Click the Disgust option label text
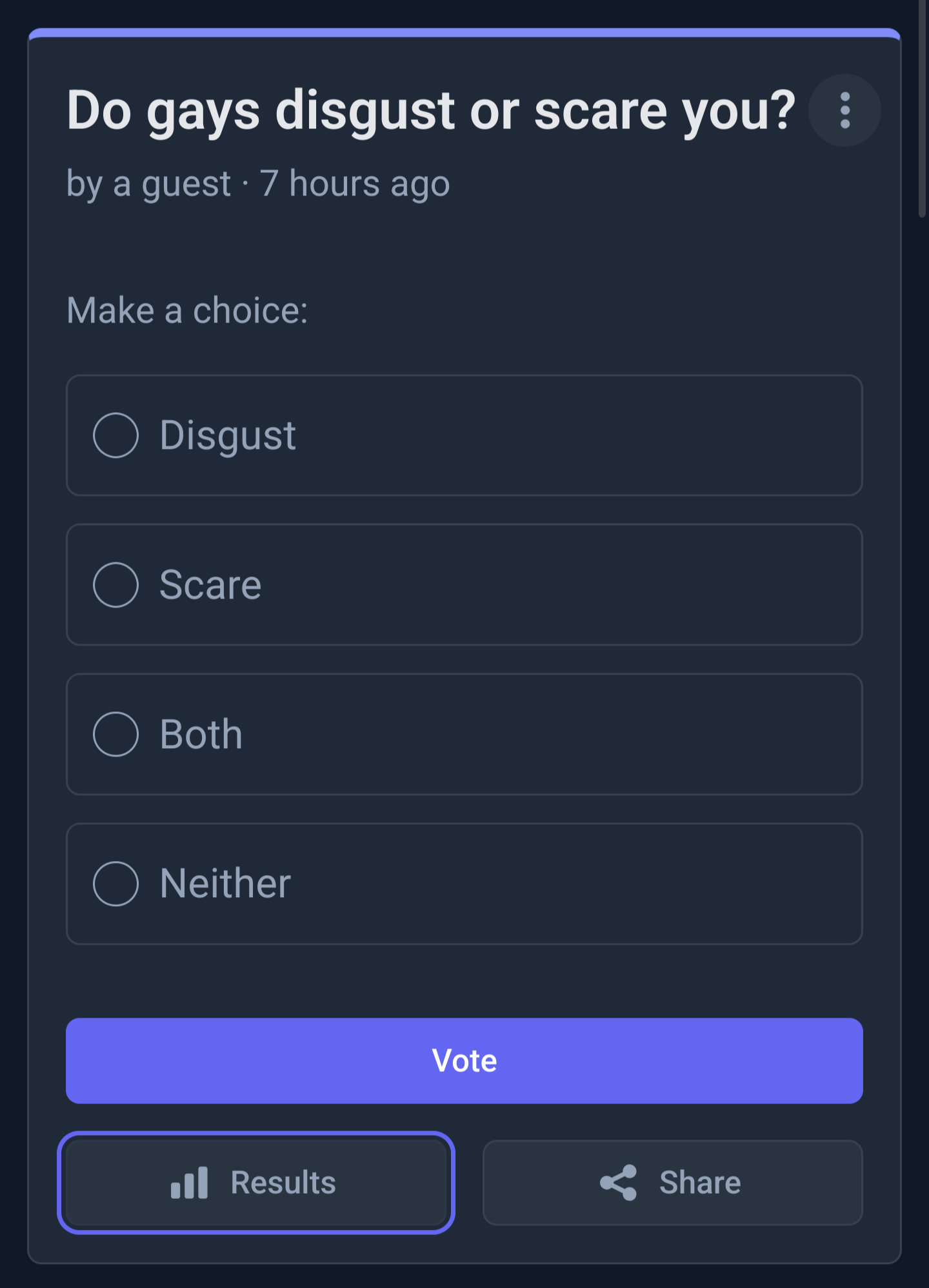This screenshot has height=1288, width=929. tap(228, 435)
